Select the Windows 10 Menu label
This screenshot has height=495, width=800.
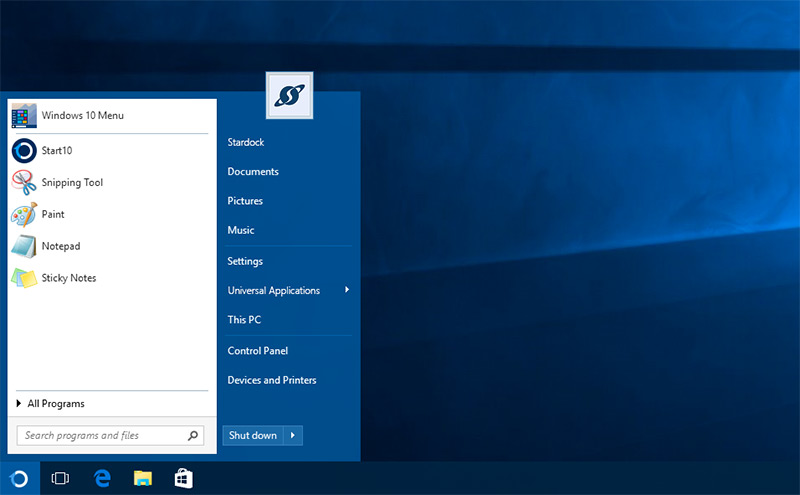(x=83, y=115)
